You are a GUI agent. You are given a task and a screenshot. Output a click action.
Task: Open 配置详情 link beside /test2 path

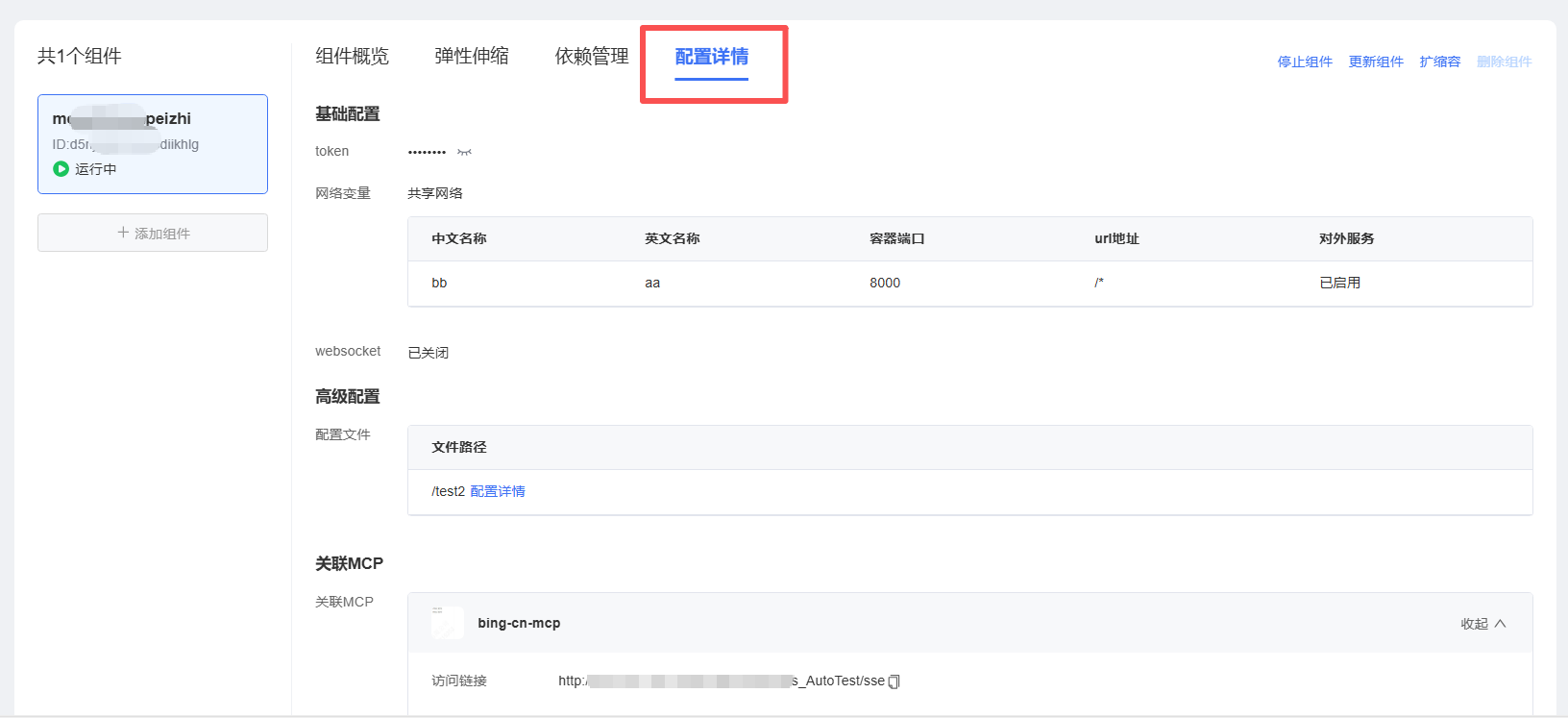point(497,491)
